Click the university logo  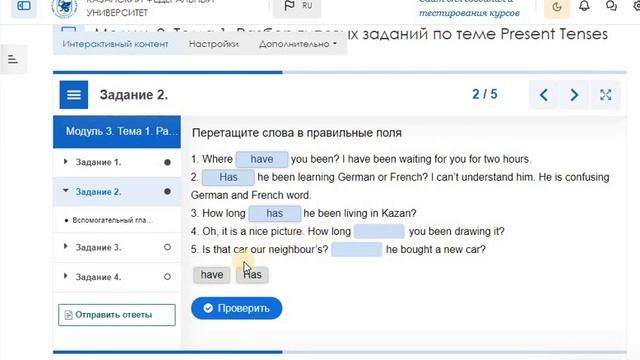[64, 7]
